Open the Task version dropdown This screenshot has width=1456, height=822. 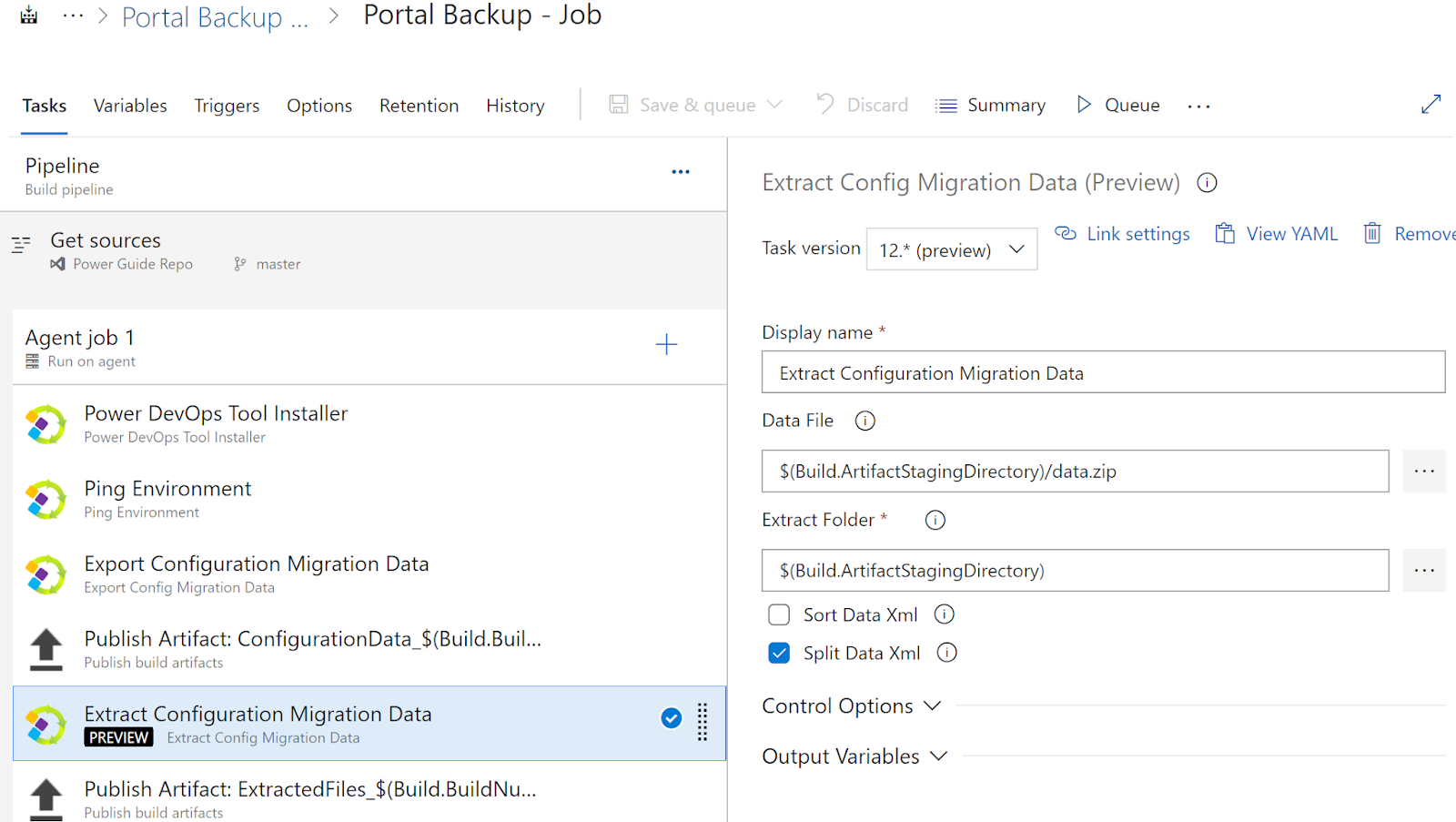[951, 249]
